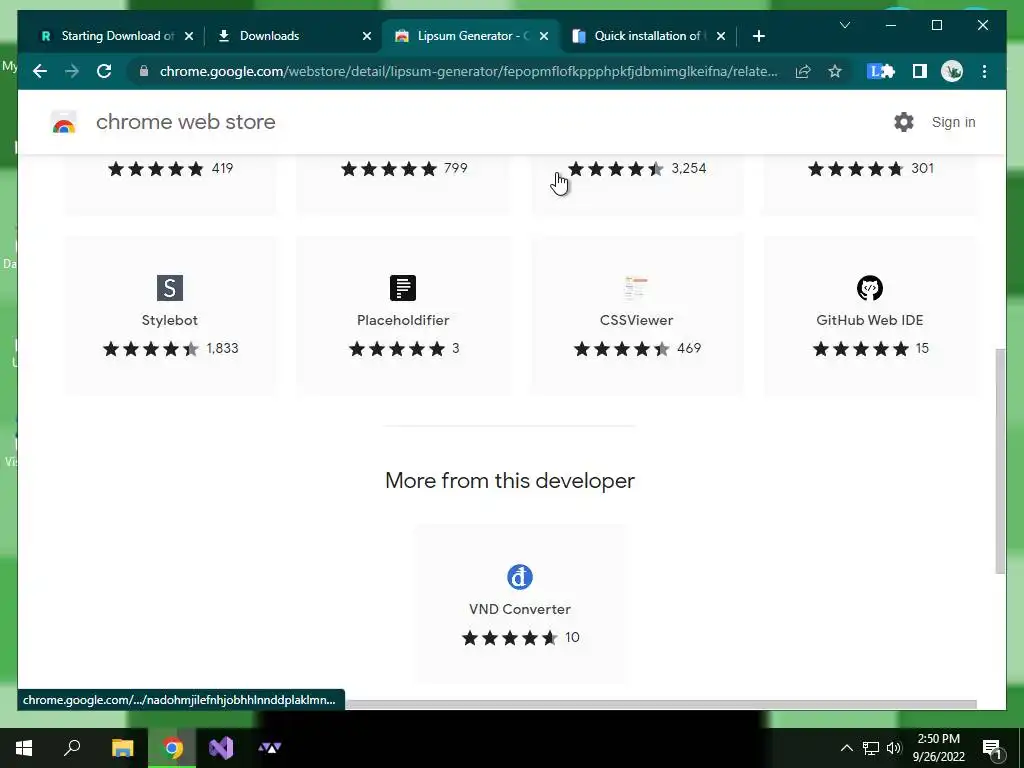The image size is (1024, 768).
Task: Click the Chrome icon in the taskbar
Action: tap(172, 748)
